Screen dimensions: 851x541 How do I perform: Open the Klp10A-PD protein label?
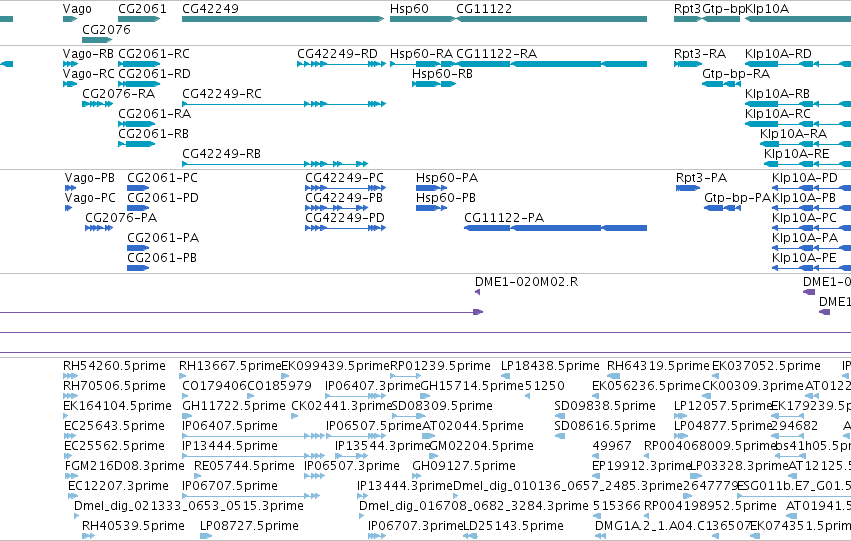(805, 178)
